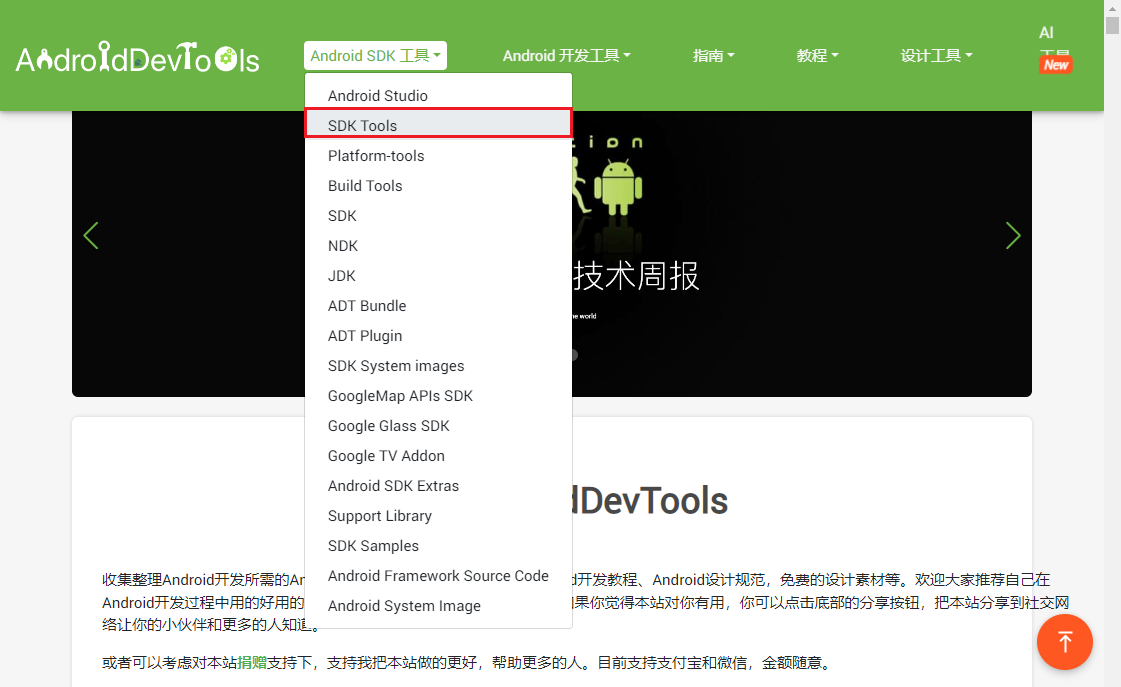Go to next carousel slide arrow
The width and height of the screenshot is (1121, 687).
[1013, 236]
